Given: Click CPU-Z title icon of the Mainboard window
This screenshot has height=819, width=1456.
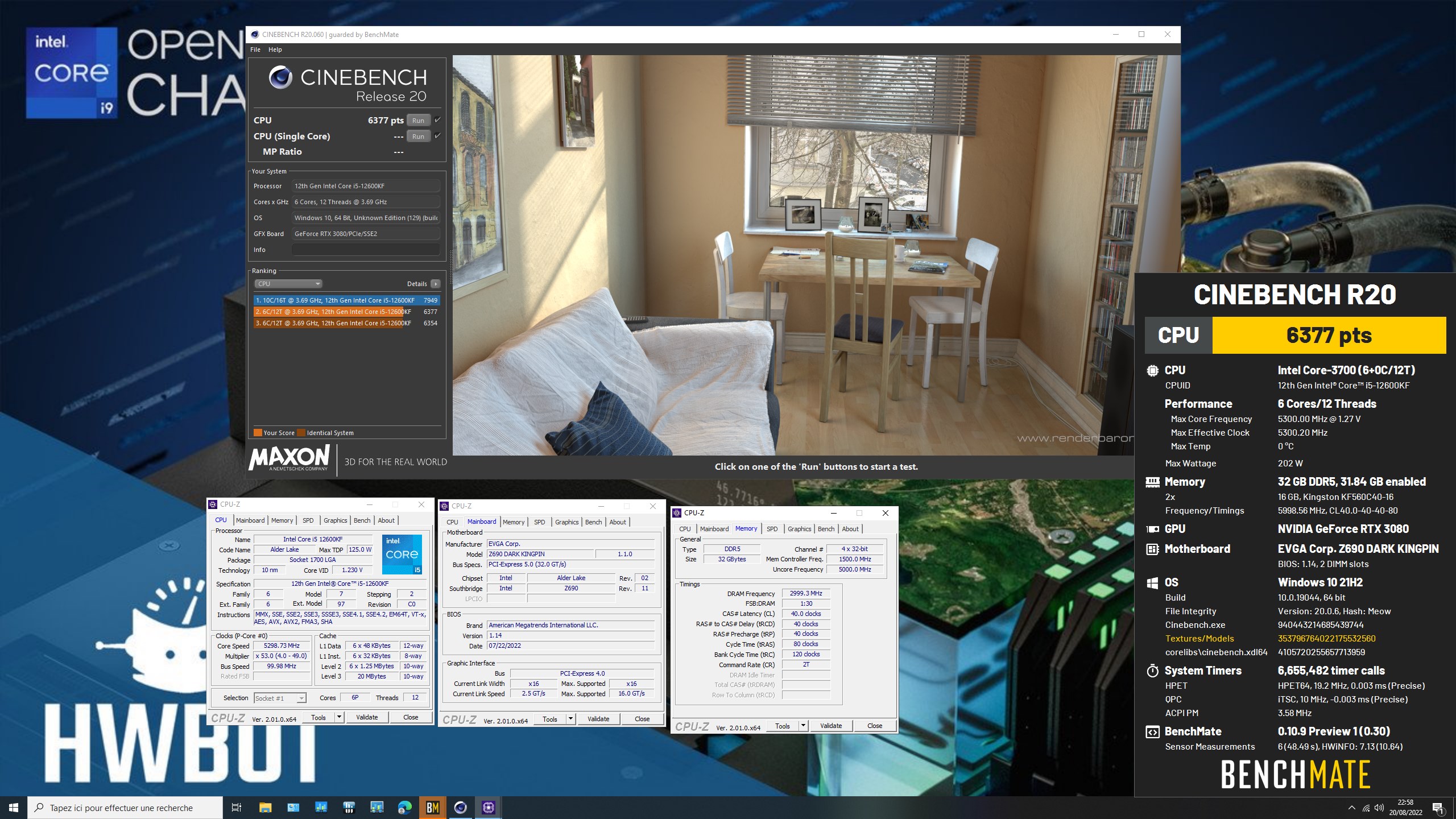Looking at the screenshot, I should (x=444, y=506).
